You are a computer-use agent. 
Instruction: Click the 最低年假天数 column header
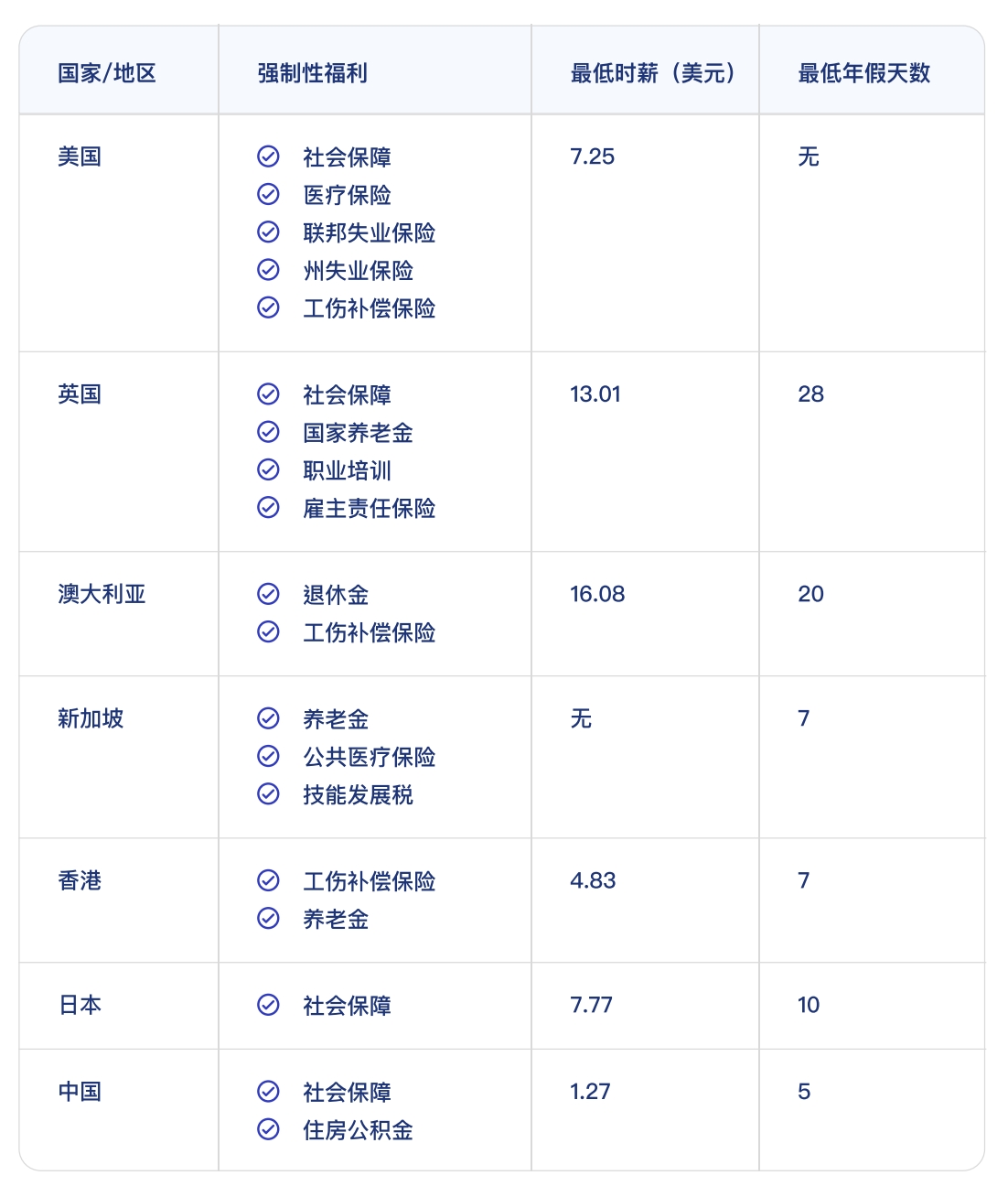pos(864,72)
